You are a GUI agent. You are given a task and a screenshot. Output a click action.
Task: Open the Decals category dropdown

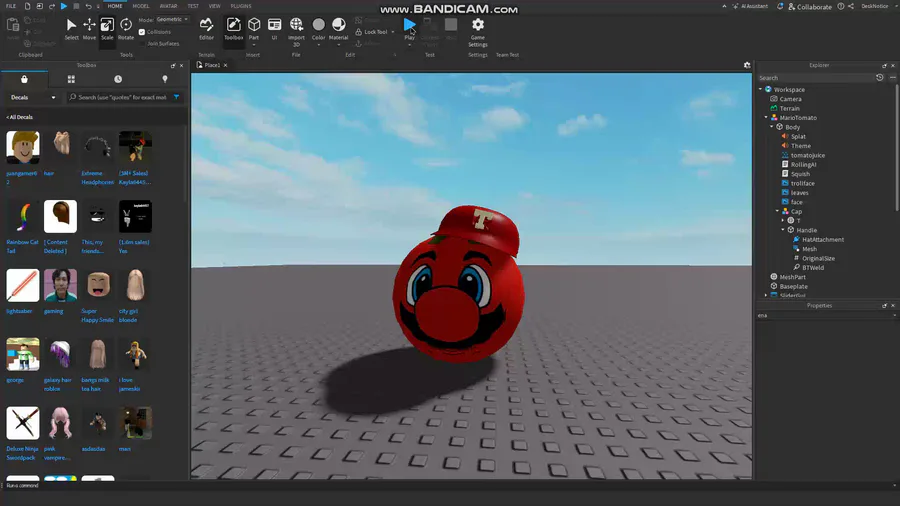(x=33, y=98)
